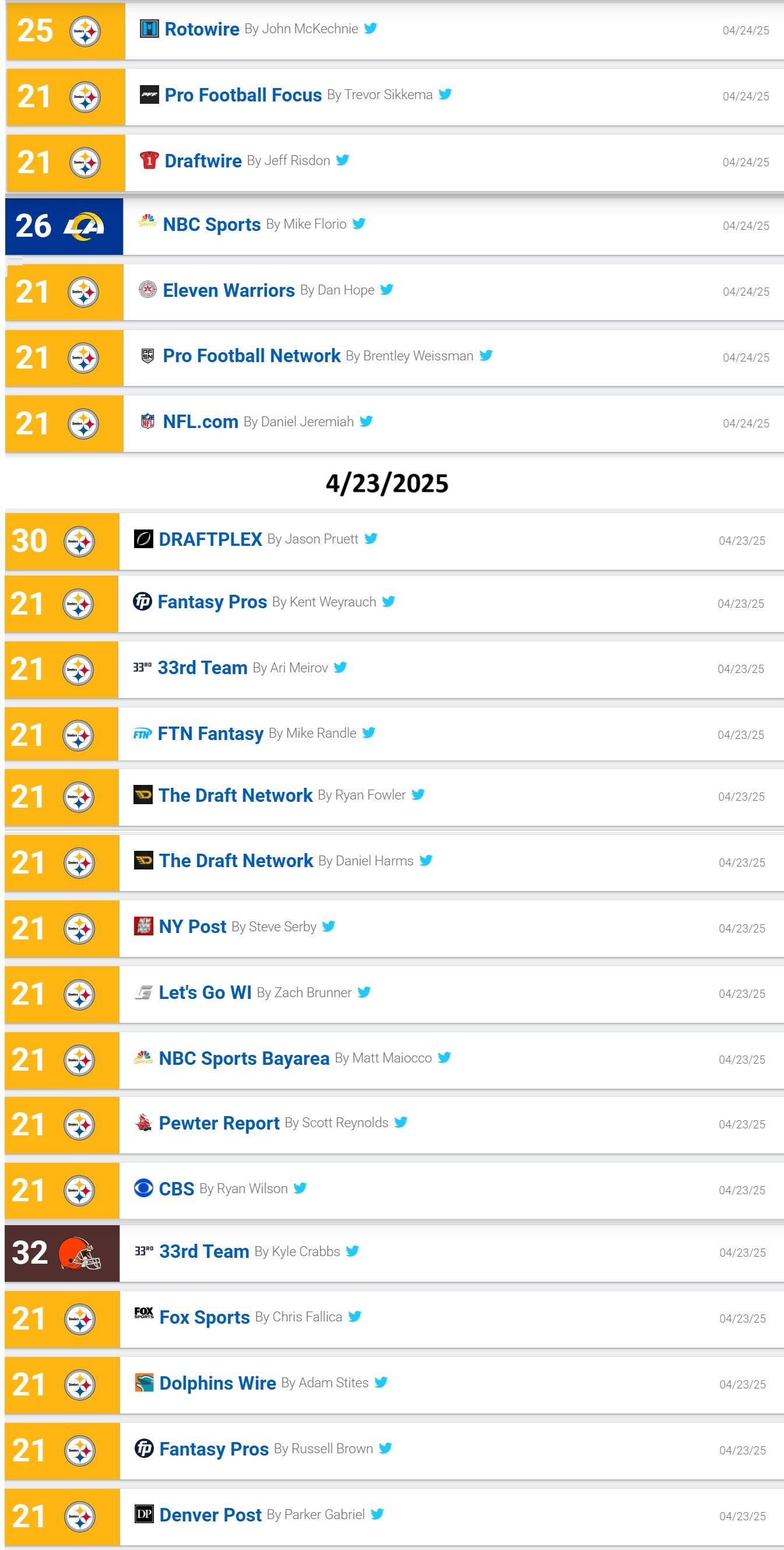Screen dimensions: 784x1550
Task: Click pick 30 Steelers badge for DRAFTPLEX
Action: 61,541
